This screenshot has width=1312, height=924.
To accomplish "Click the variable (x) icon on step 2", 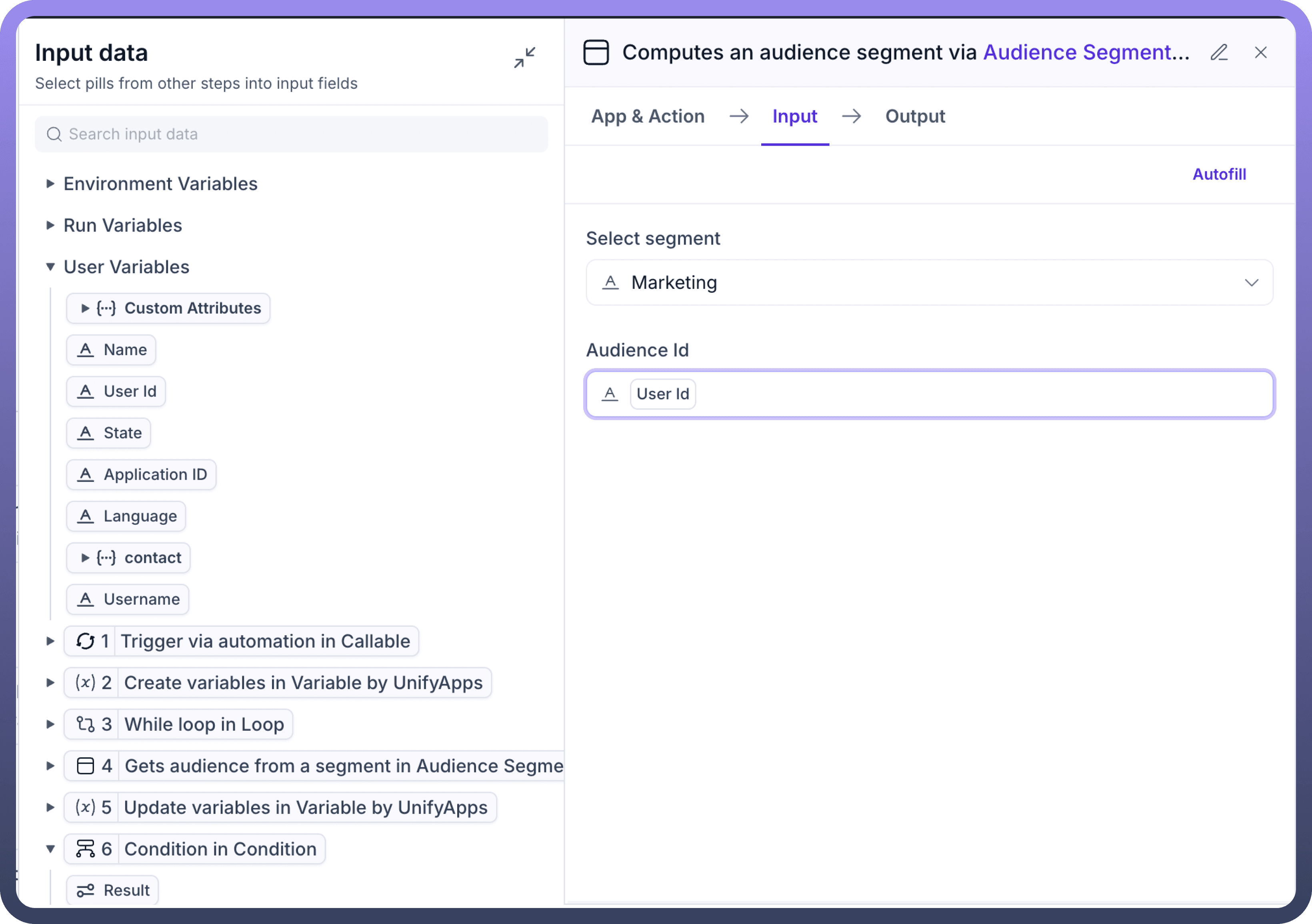I will point(86,682).
